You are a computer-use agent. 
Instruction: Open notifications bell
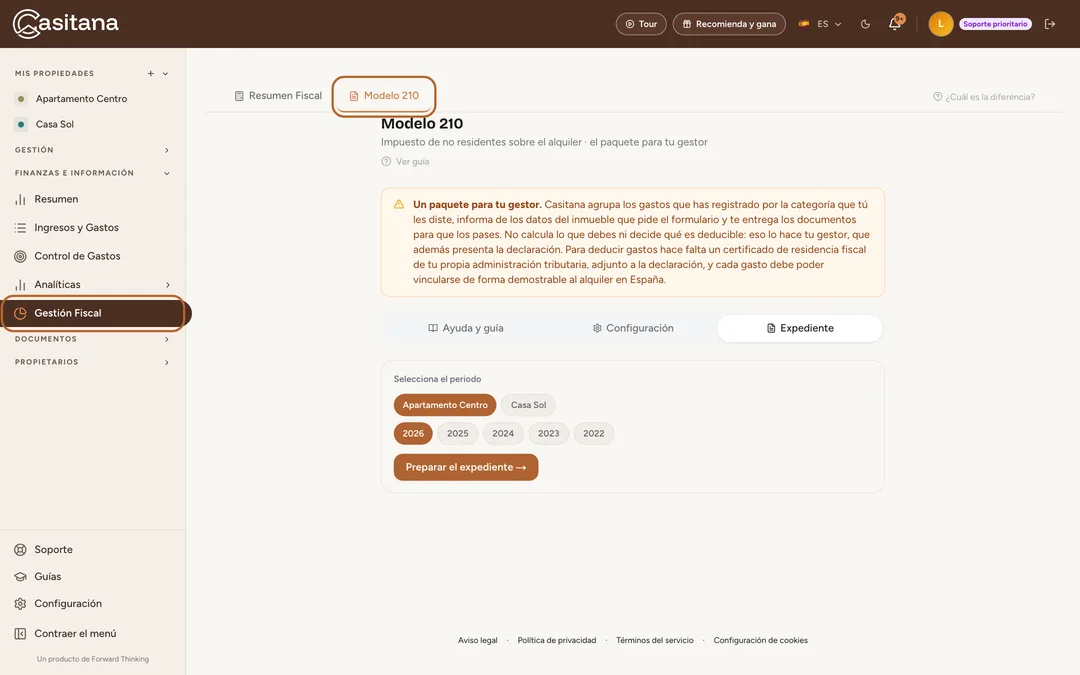pos(895,23)
